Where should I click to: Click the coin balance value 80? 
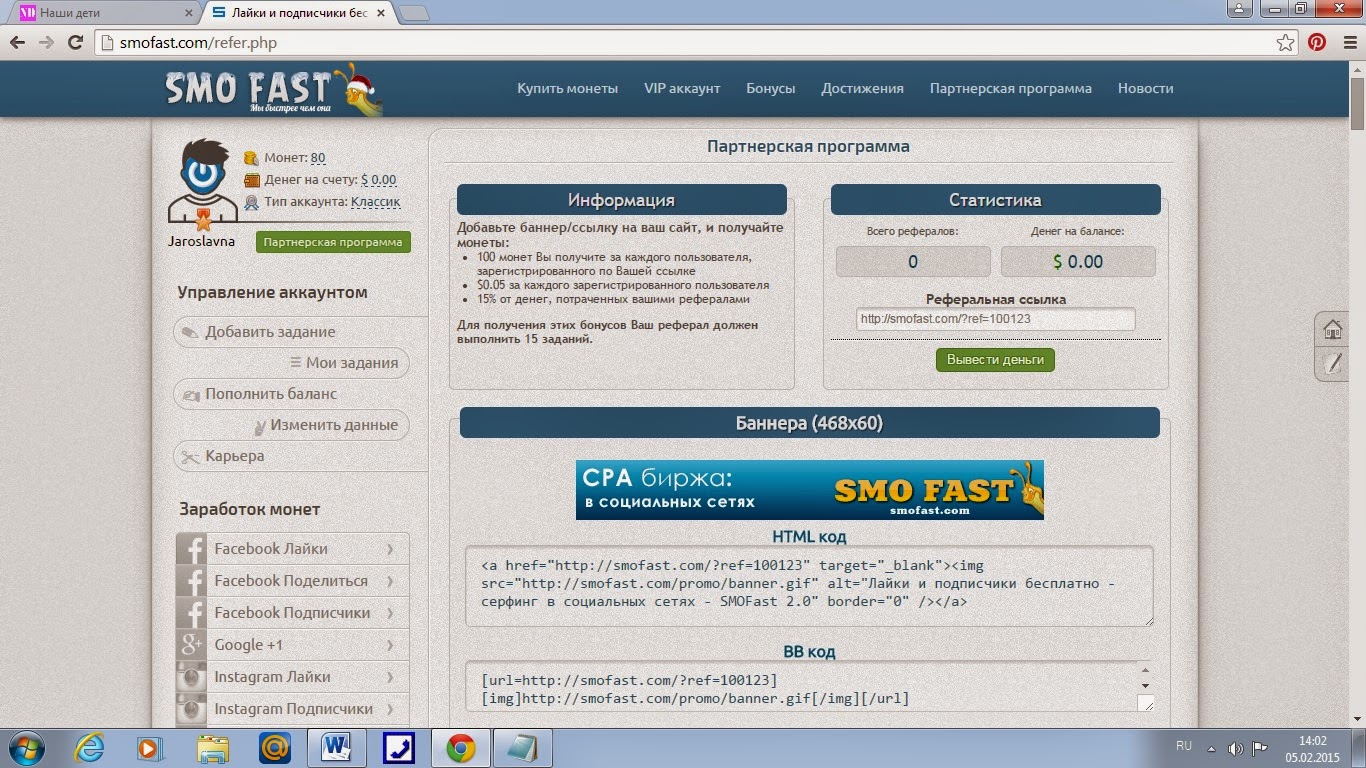318,158
